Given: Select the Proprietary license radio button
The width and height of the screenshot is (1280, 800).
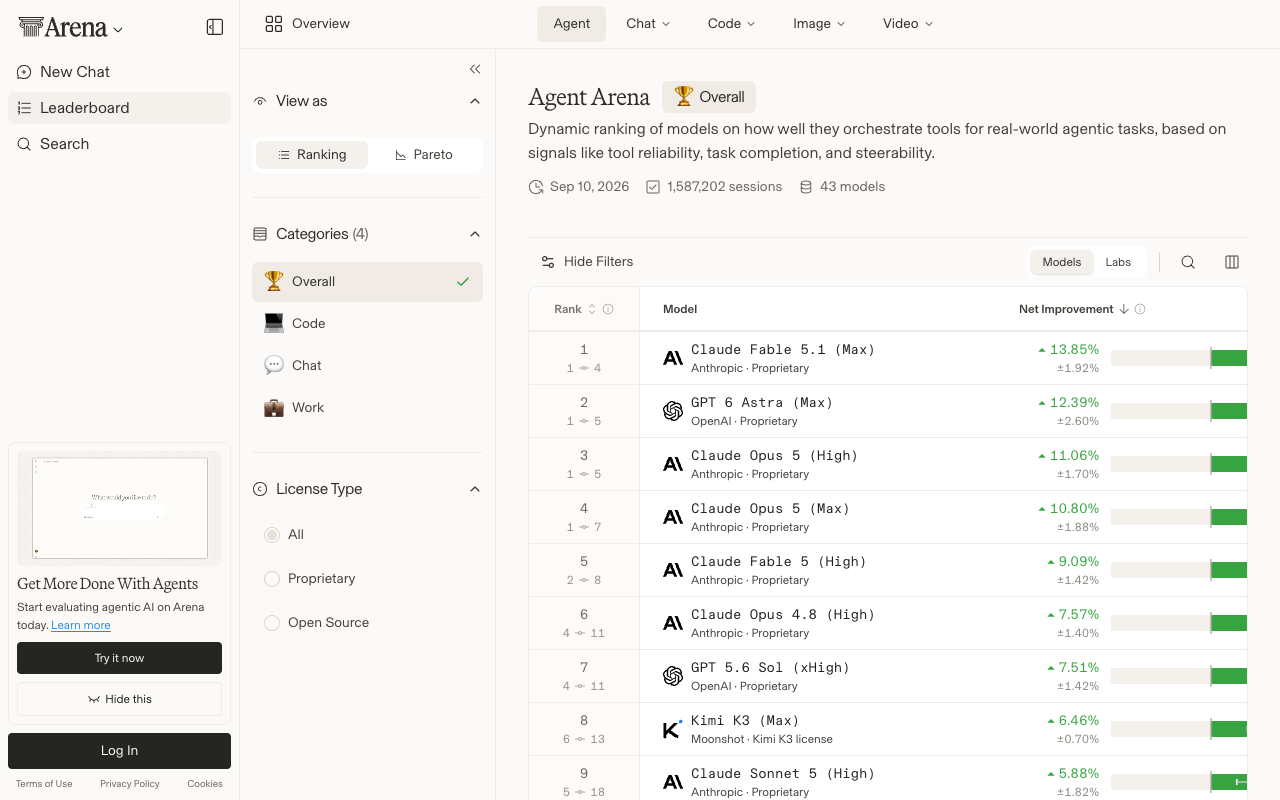Looking at the screenshot, I should (272, 579).
